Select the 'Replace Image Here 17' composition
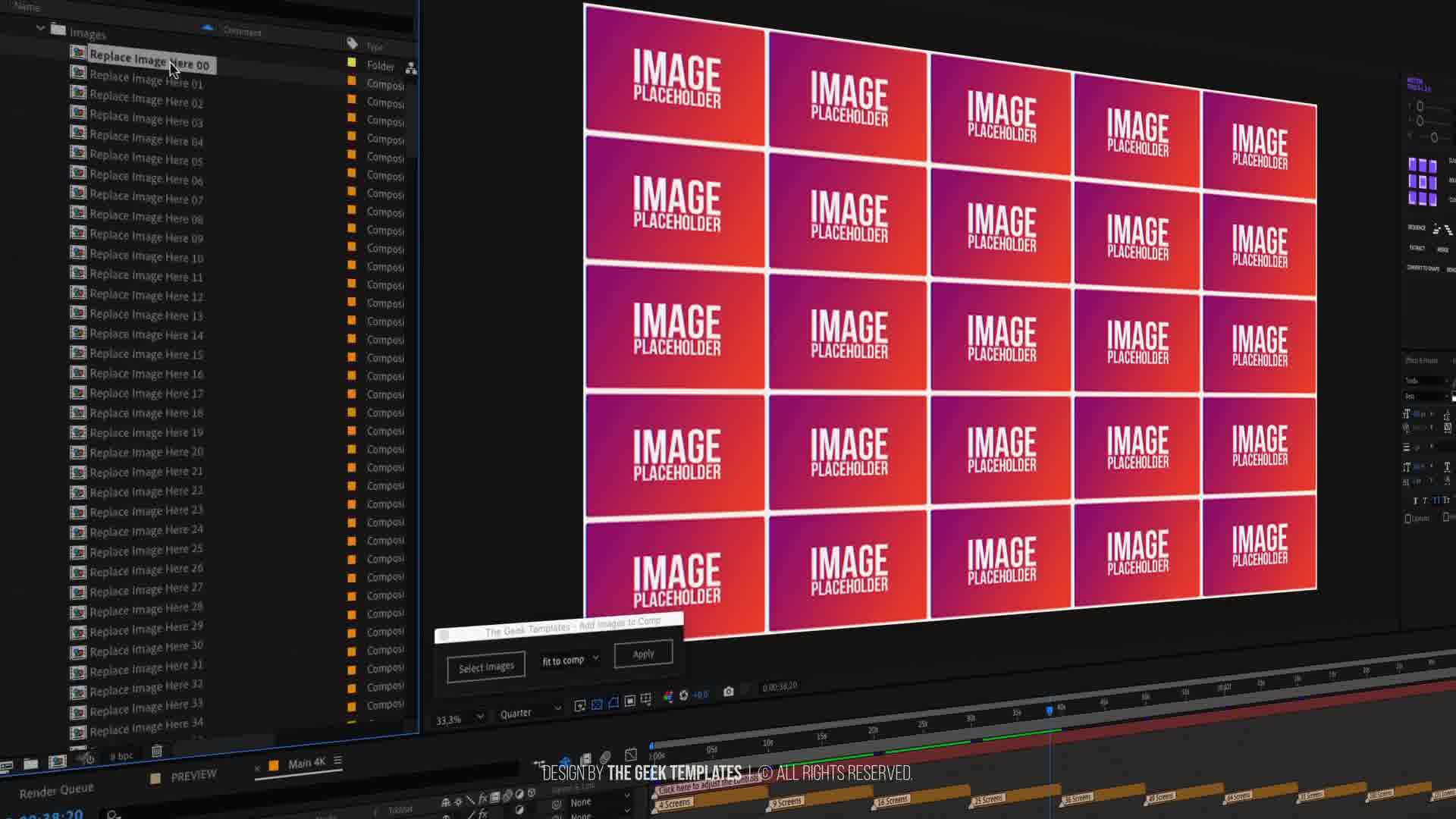This screenshot has width=1456, height=819. (146, 393)
